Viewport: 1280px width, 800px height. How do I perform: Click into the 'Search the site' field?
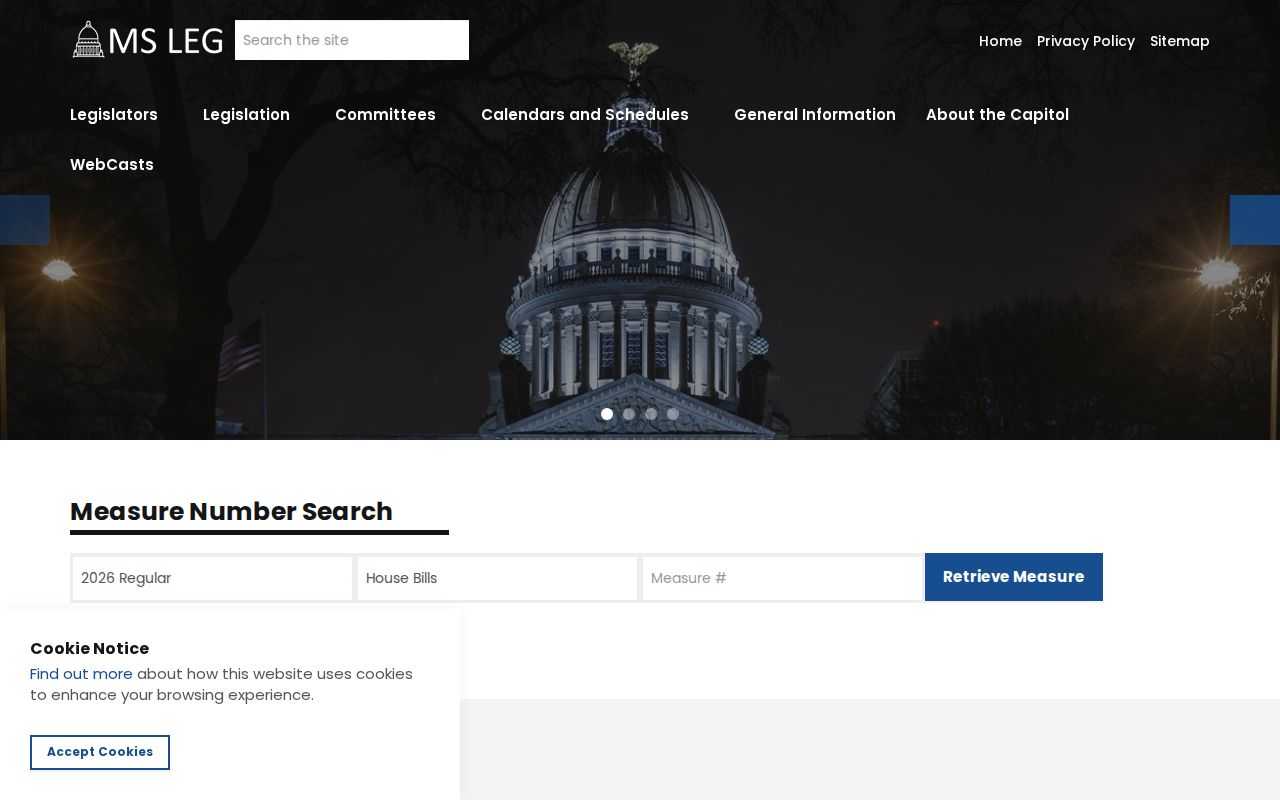pos(352,40)
